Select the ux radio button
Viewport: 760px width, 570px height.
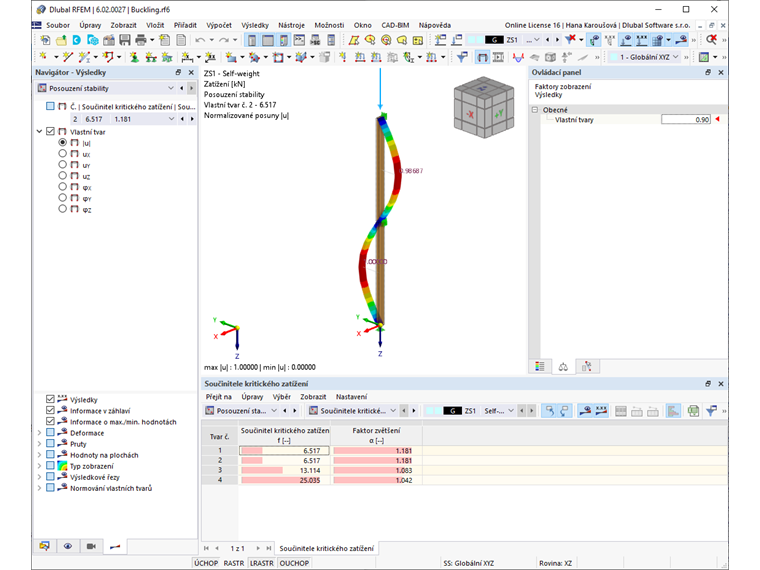coord(62,154)
